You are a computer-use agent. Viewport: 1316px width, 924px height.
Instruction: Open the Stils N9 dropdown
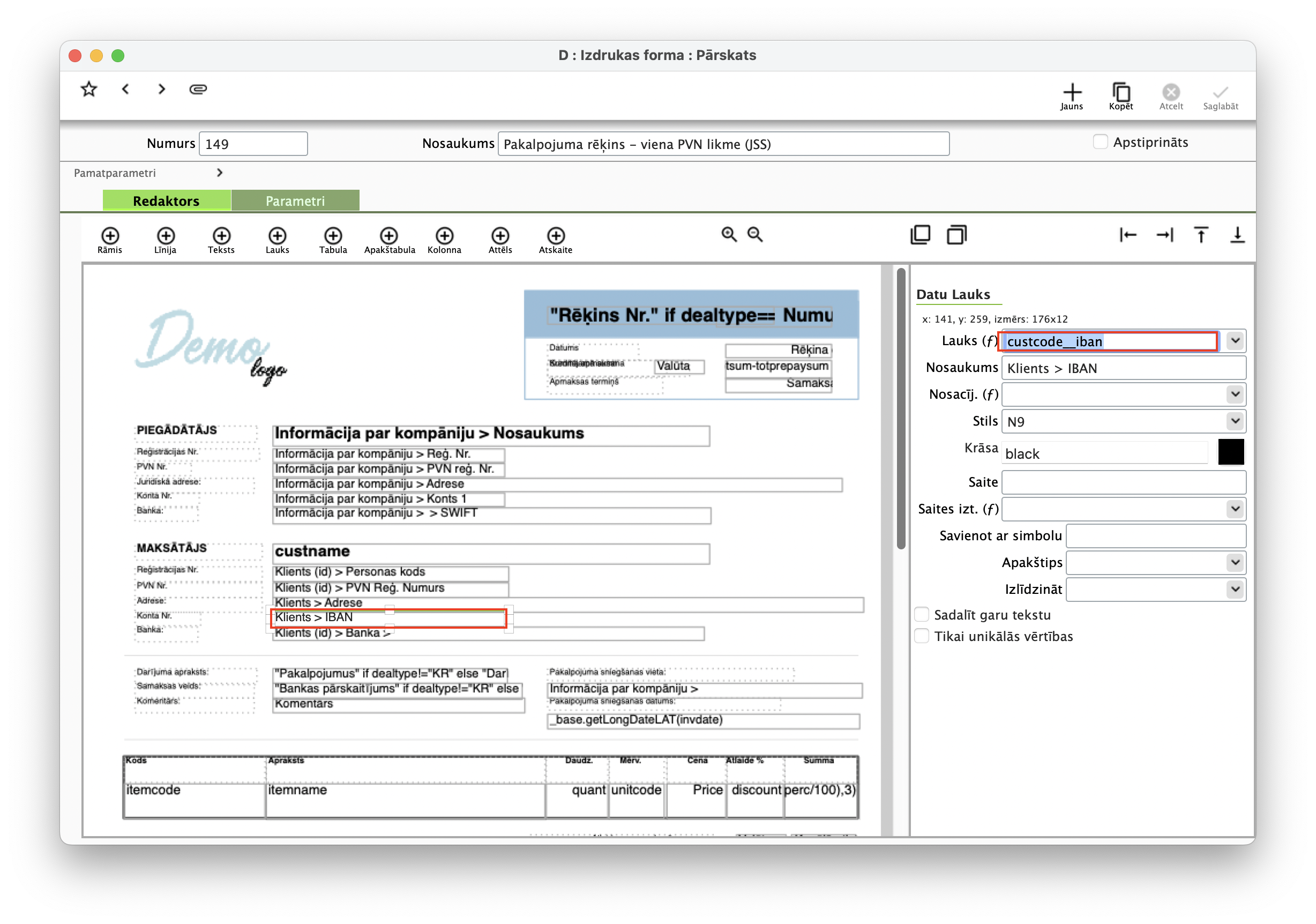(1235, 421)
